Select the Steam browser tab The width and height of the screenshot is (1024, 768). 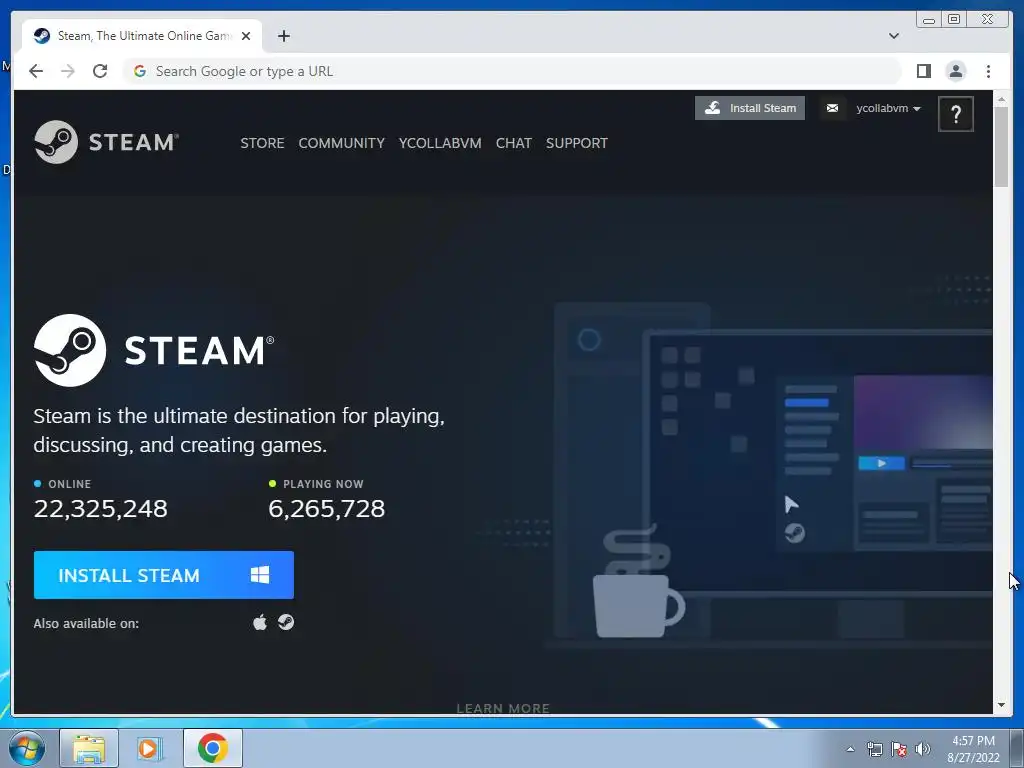point(142,36)
